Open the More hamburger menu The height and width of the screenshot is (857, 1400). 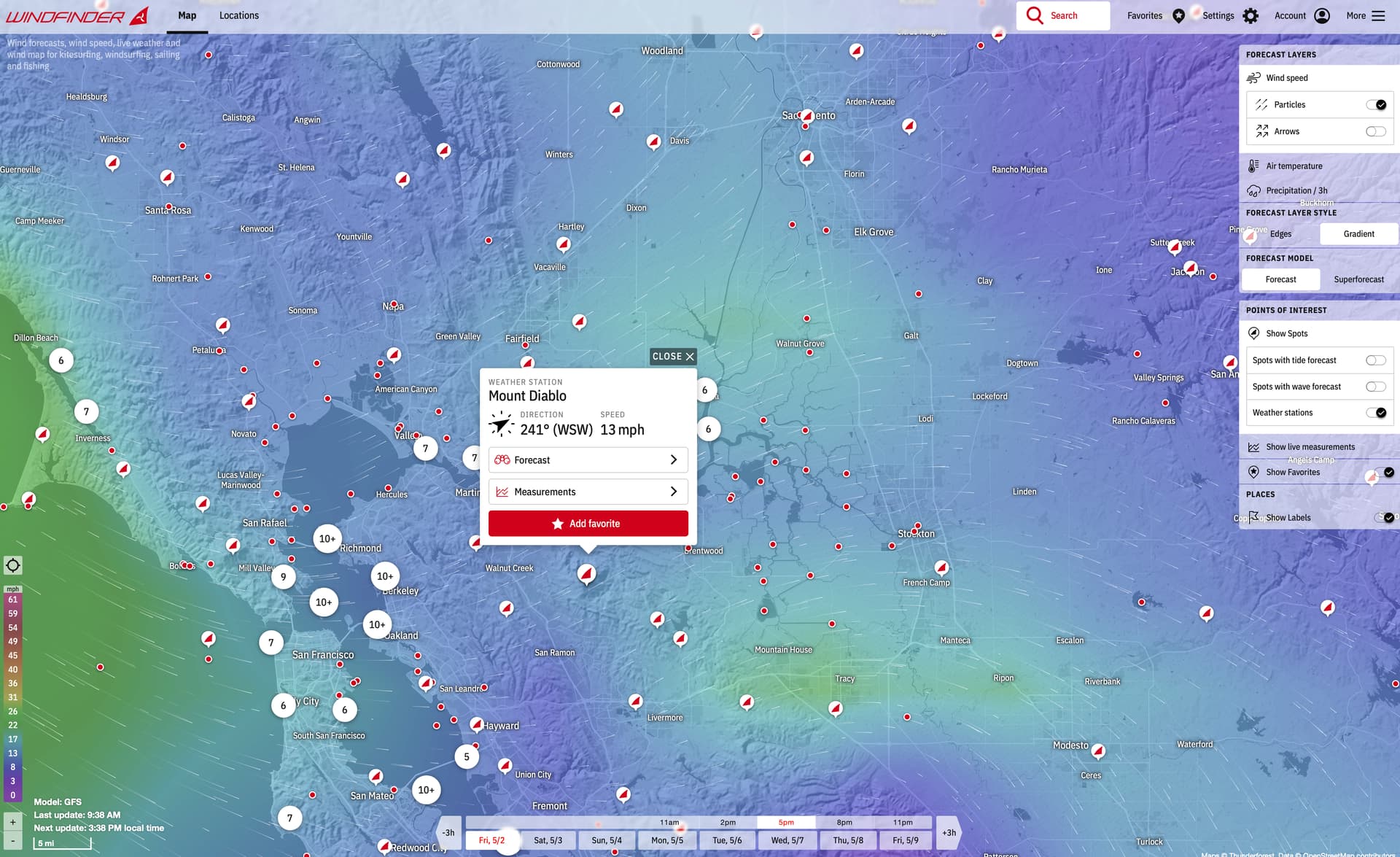[1378, 15]
